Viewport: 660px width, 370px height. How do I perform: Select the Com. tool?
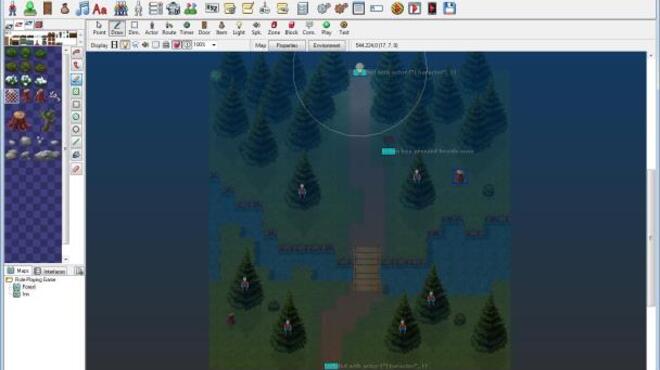(x=309, y=28)
